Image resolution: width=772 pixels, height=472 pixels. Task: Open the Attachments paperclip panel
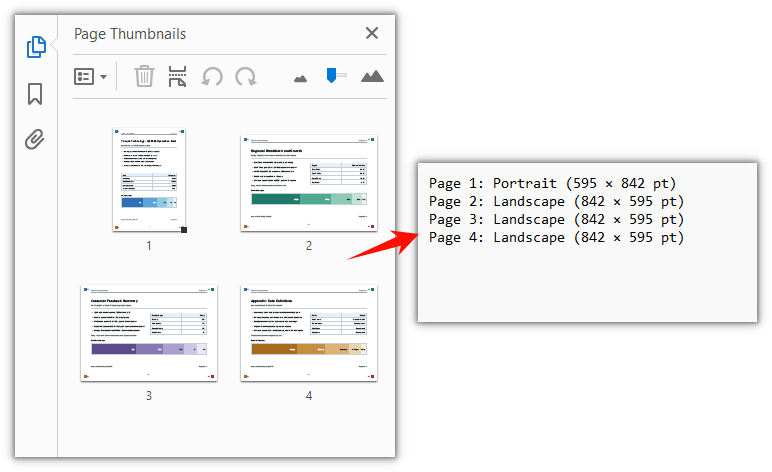(34, 139)
